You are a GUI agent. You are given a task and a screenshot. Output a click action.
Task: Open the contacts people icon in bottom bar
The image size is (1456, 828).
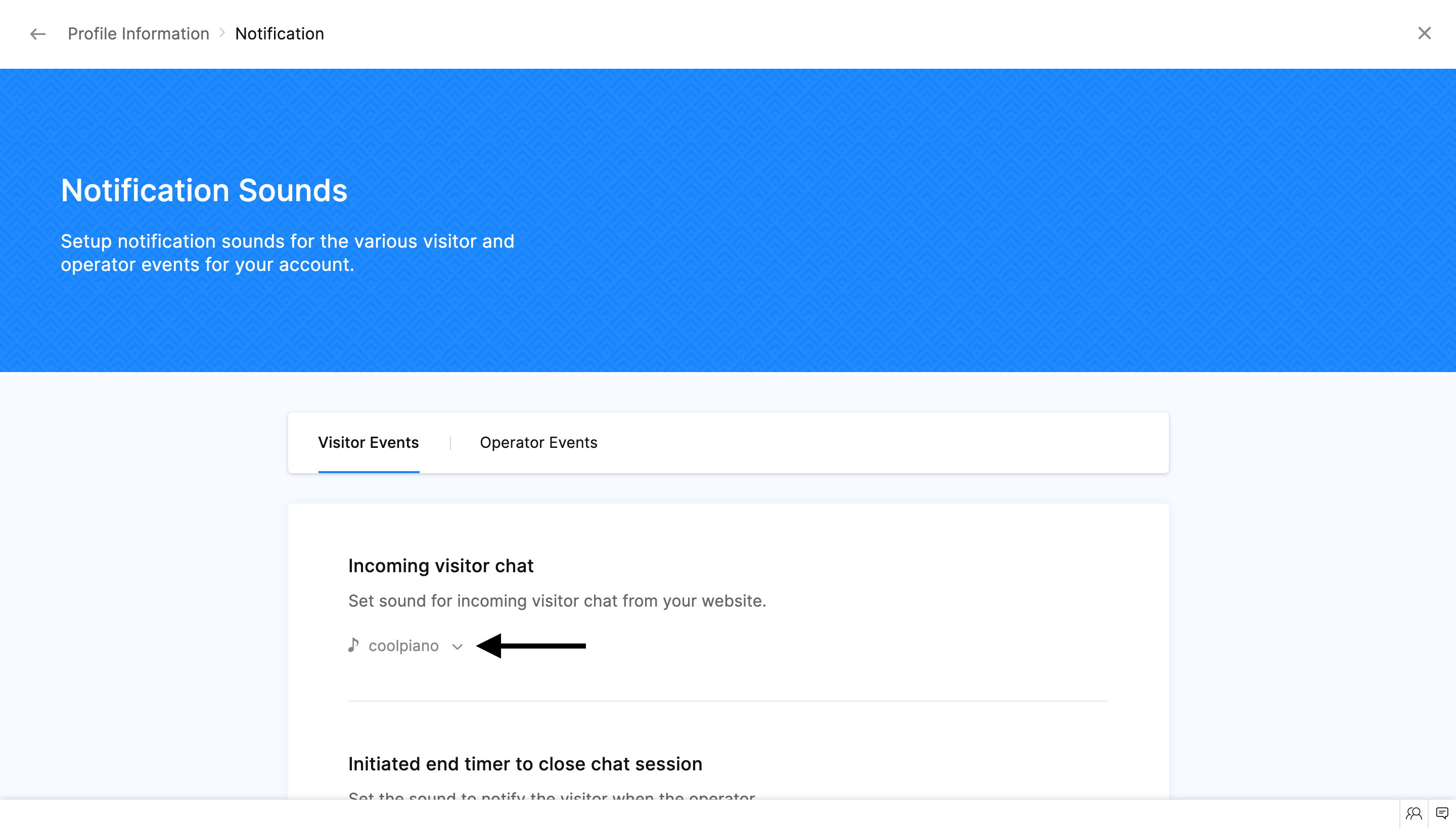click(1414, 814)
